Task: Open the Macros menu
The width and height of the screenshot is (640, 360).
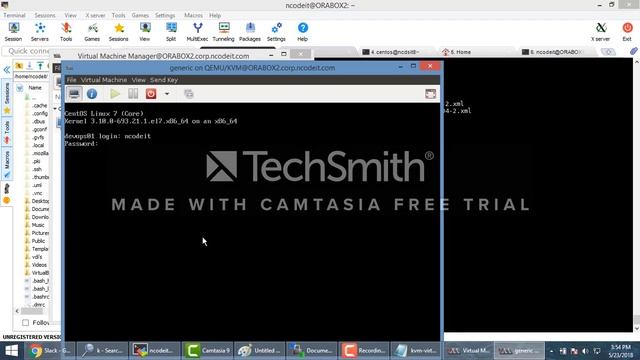Action: coord(193,15)
